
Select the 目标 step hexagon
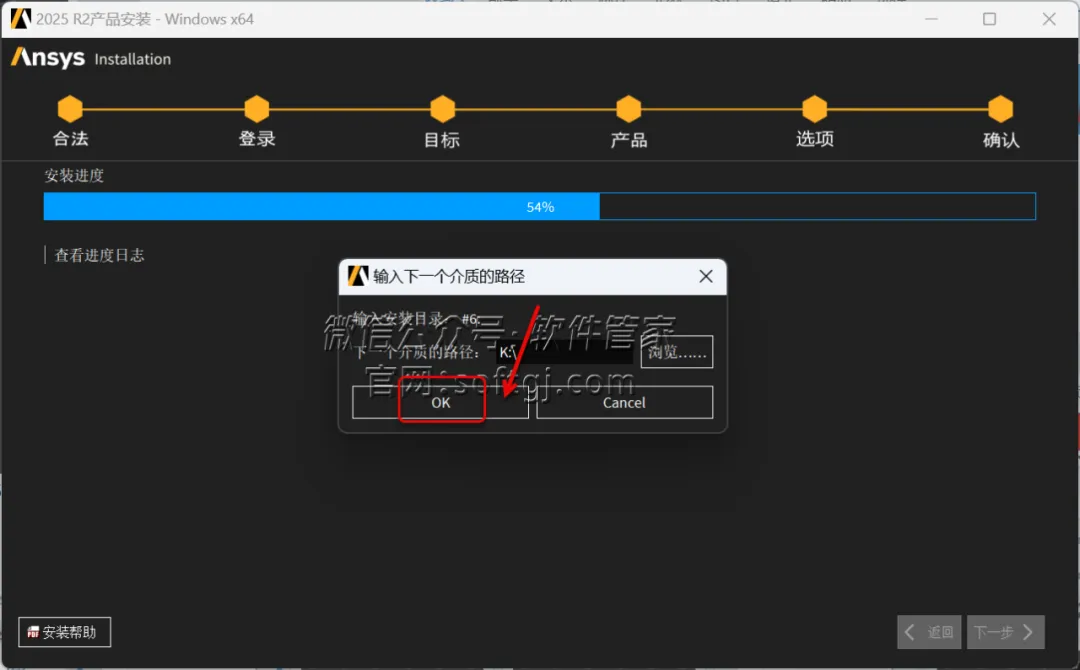click(443, 108)
